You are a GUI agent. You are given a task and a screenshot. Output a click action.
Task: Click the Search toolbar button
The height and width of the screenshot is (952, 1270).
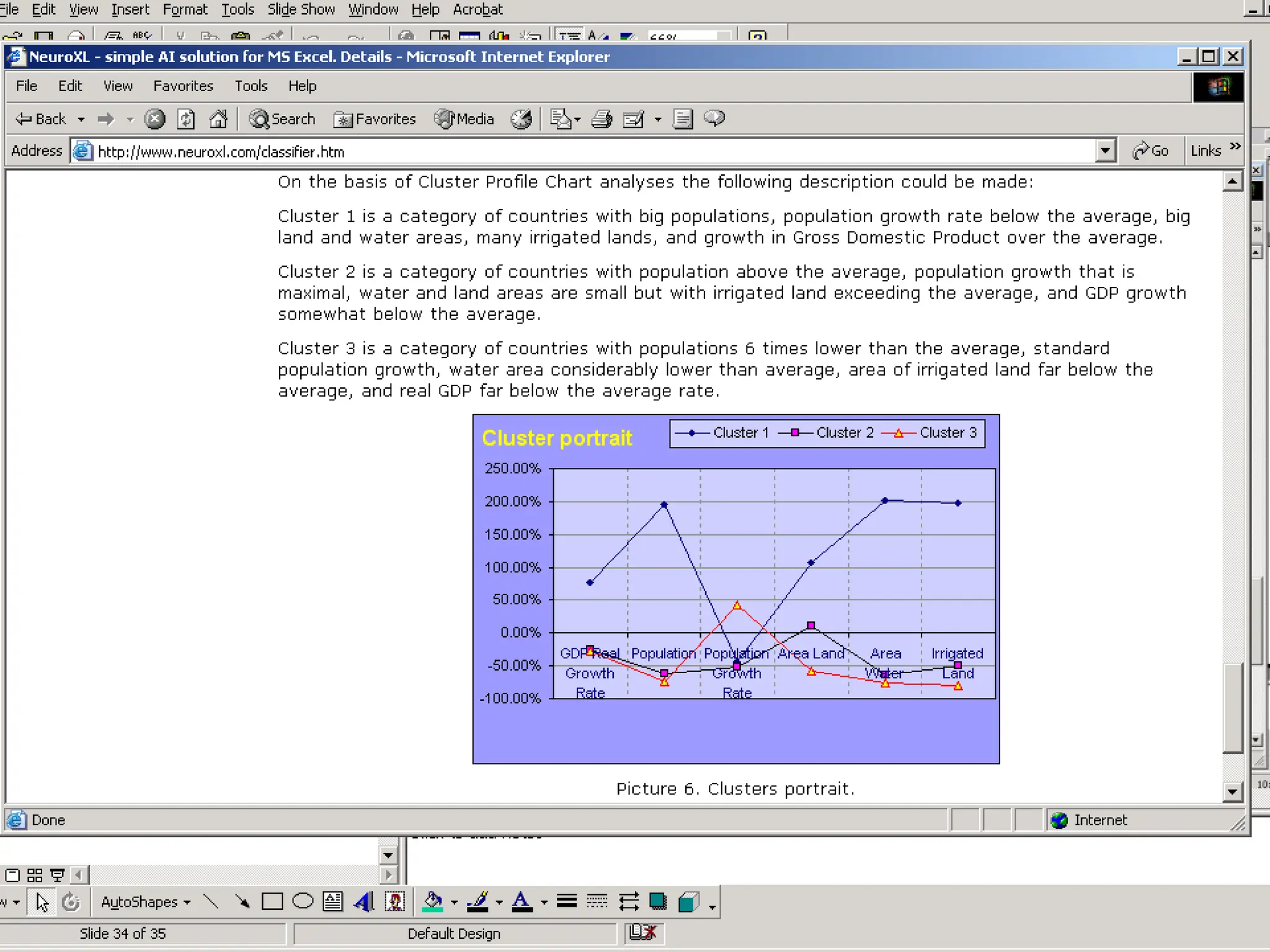coord(282,118)
